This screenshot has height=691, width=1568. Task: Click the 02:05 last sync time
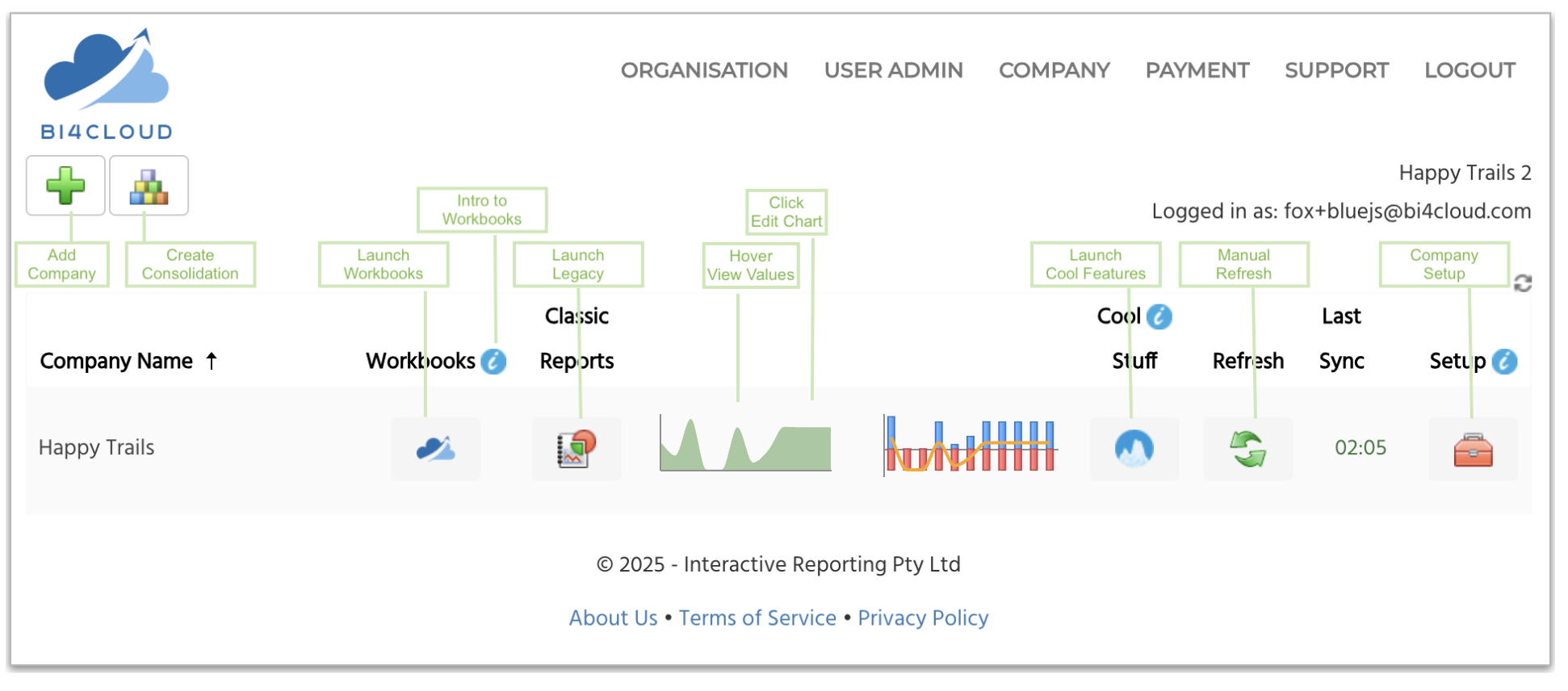click(x=1360, y=447)
